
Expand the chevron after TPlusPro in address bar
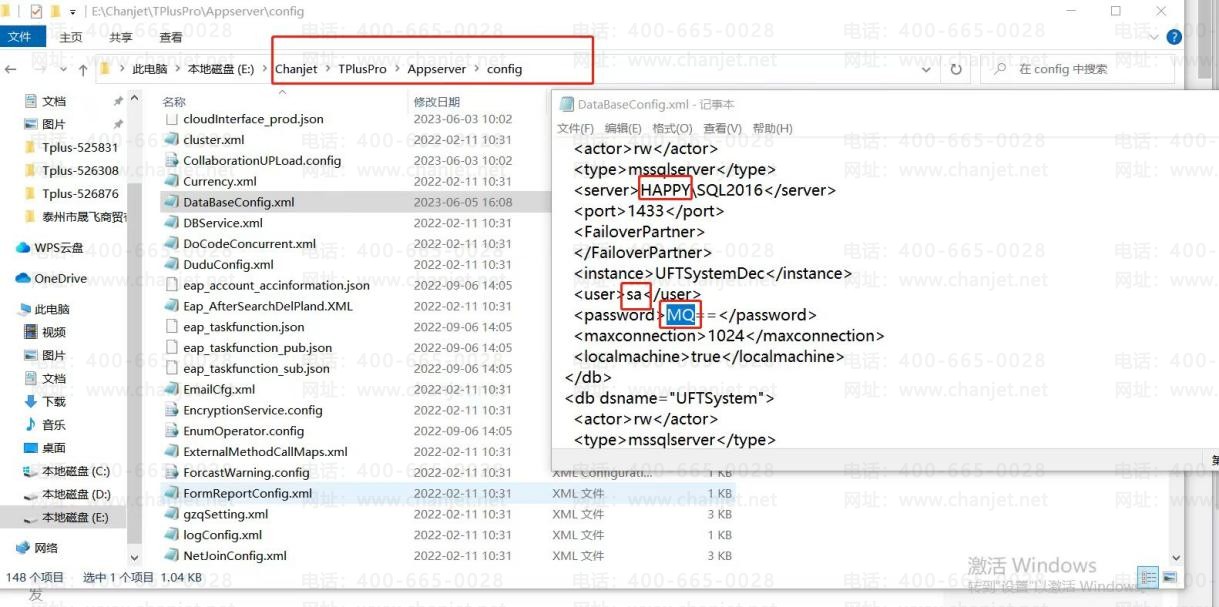coord(397,69)
